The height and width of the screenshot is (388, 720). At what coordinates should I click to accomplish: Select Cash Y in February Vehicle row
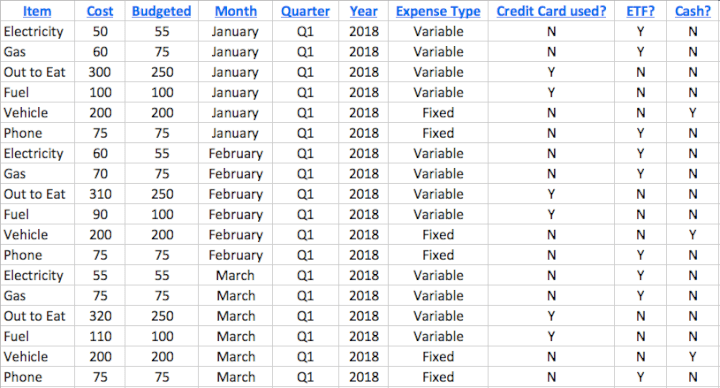[x=692, y=235]
